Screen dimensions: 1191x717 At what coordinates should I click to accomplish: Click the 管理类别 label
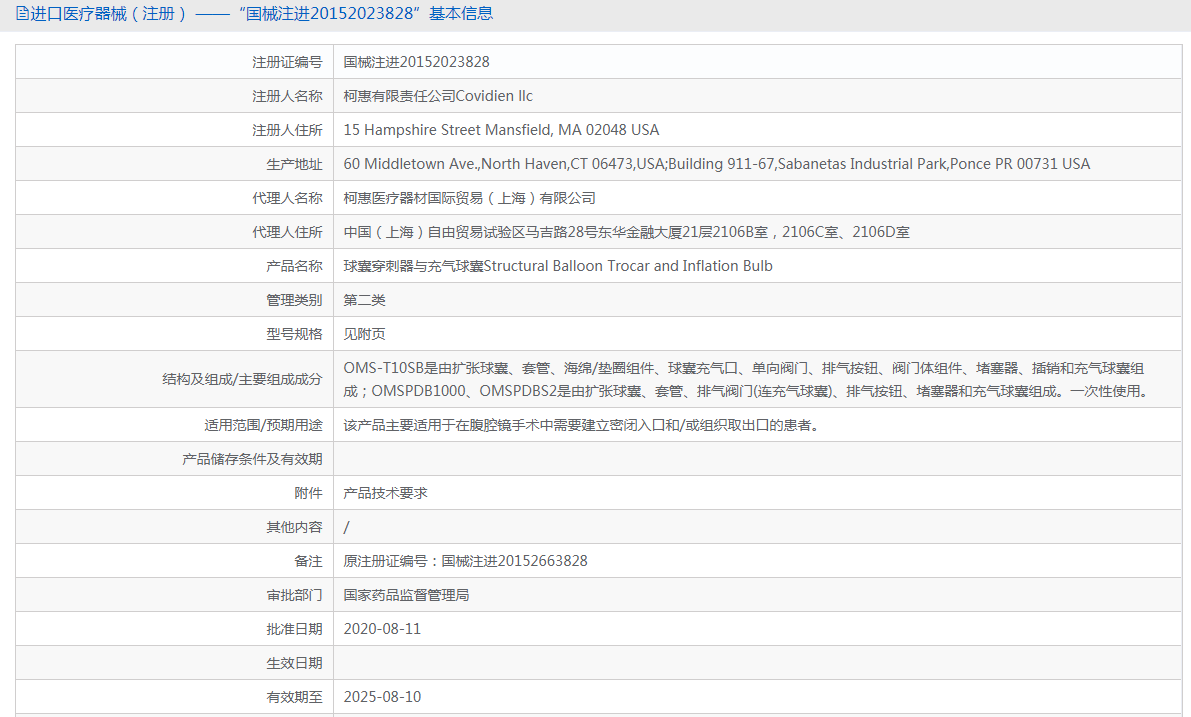[294, 301]
